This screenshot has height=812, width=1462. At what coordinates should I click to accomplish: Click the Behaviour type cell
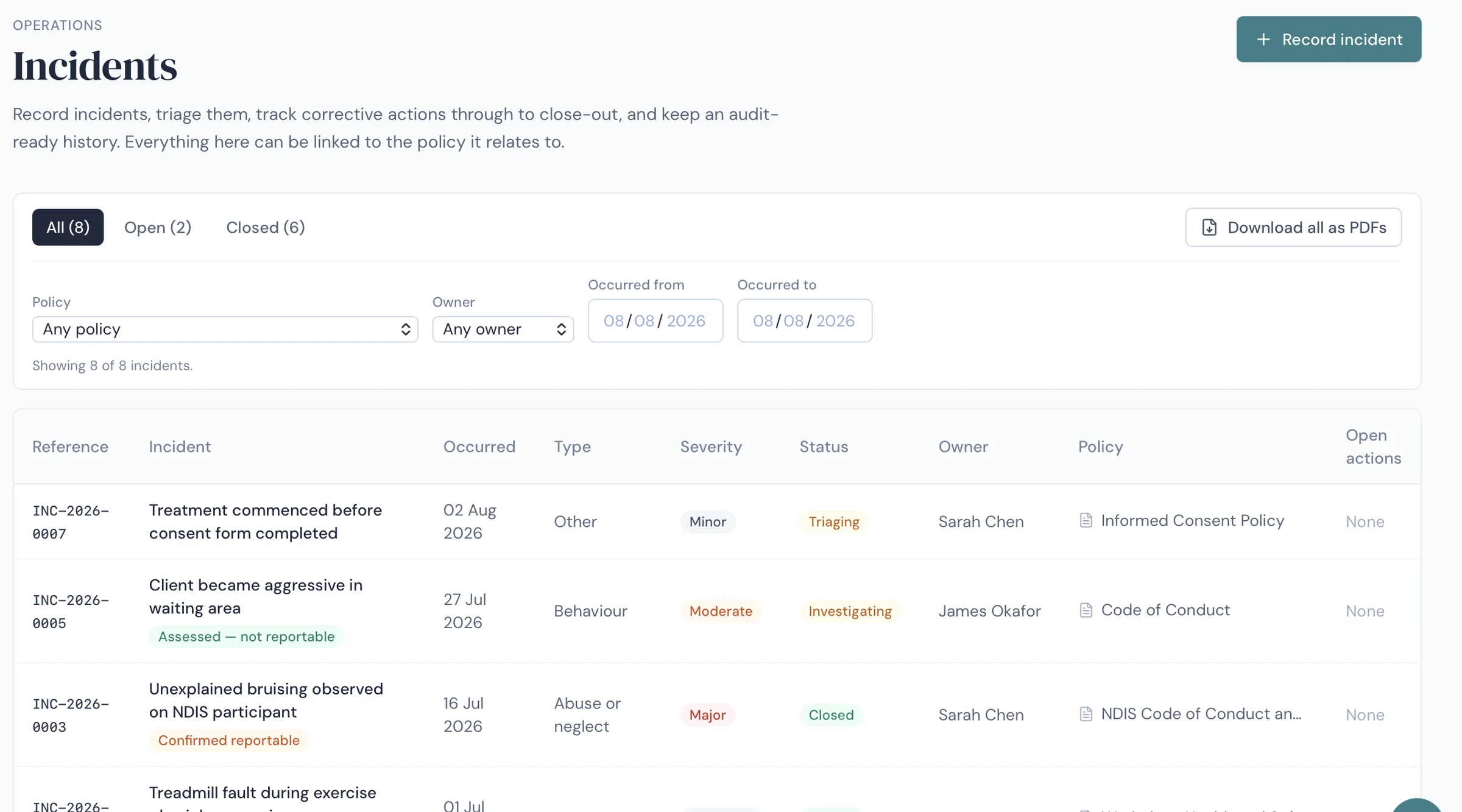coord(590,611)
